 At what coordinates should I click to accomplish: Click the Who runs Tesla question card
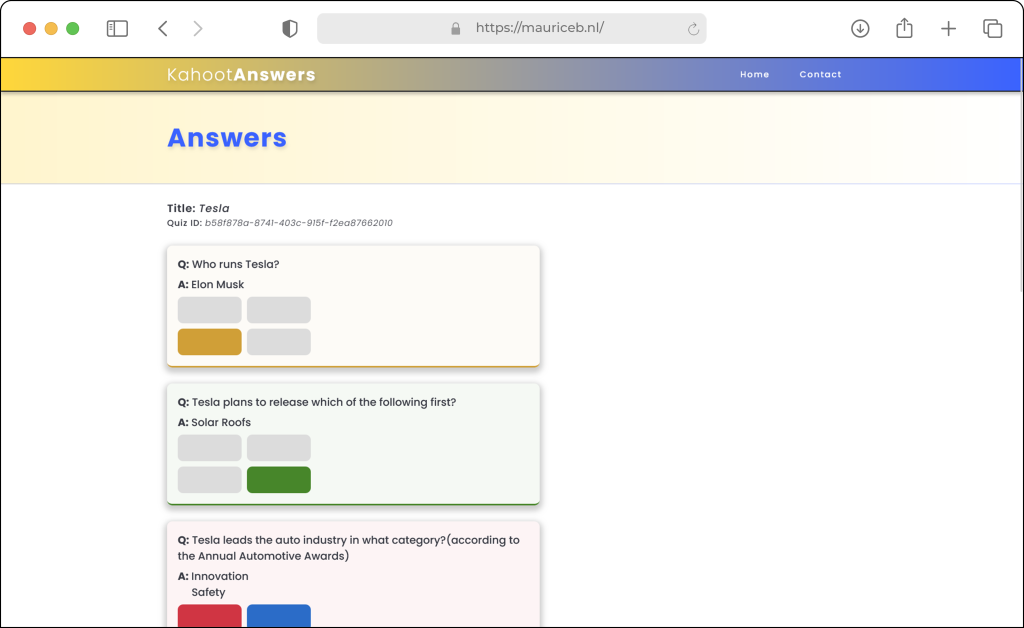(353, 306)
